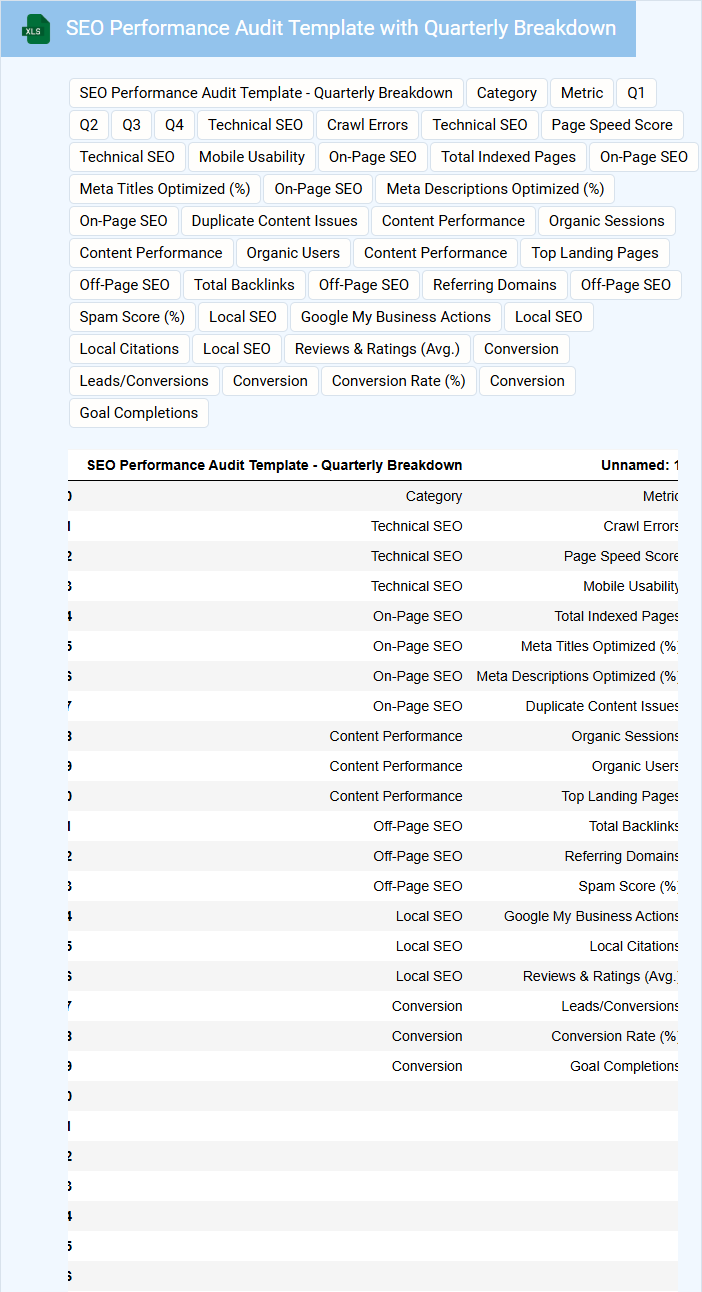
Task: Select the Duplicate Content Issues tag
Action: (274, 221)
